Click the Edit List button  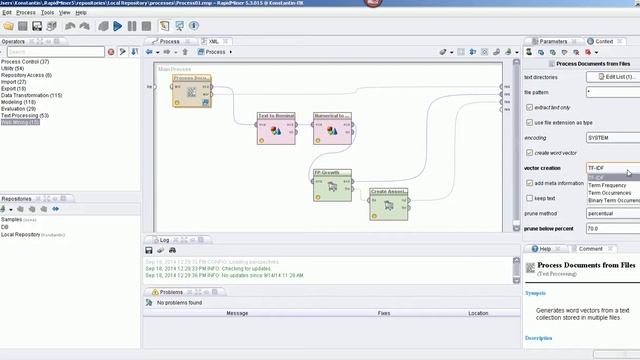613,77
